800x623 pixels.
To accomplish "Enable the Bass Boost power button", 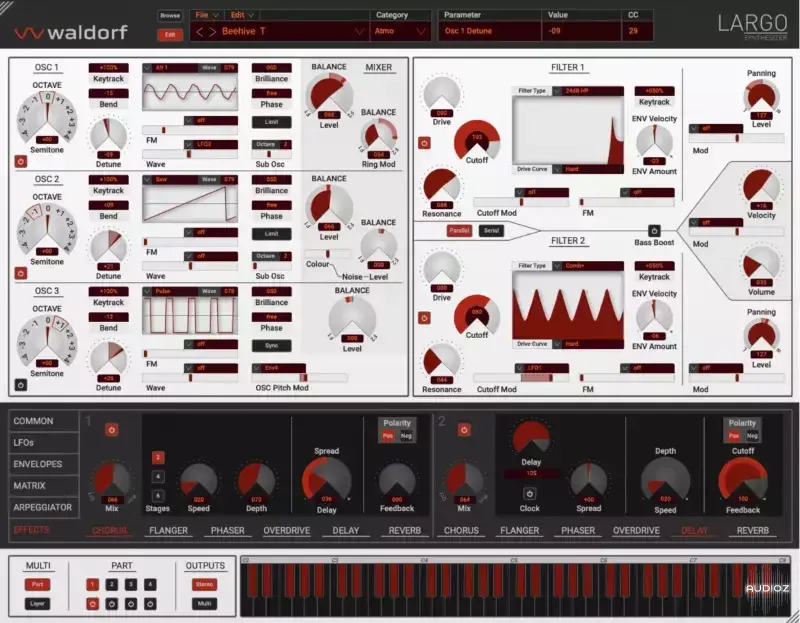I will coord(654,230).
